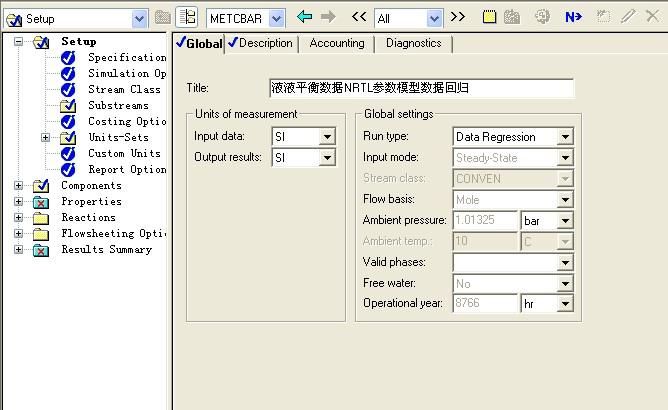Click the Operational year value field
Viewport: 668px width, 410px height.
[x=485, y=303]
